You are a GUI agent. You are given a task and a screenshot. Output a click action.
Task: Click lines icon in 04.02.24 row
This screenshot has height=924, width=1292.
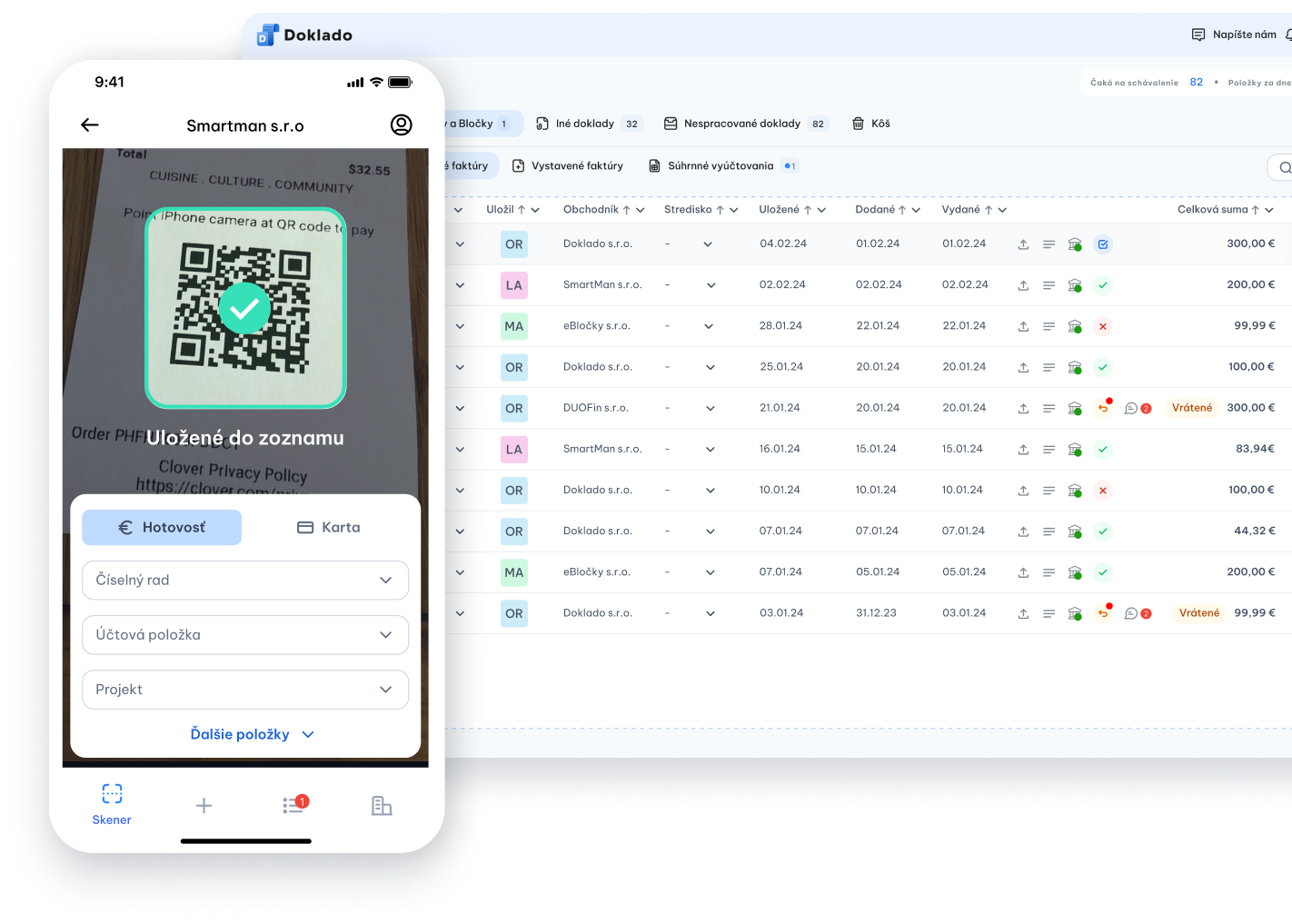tap(1049, 244)
